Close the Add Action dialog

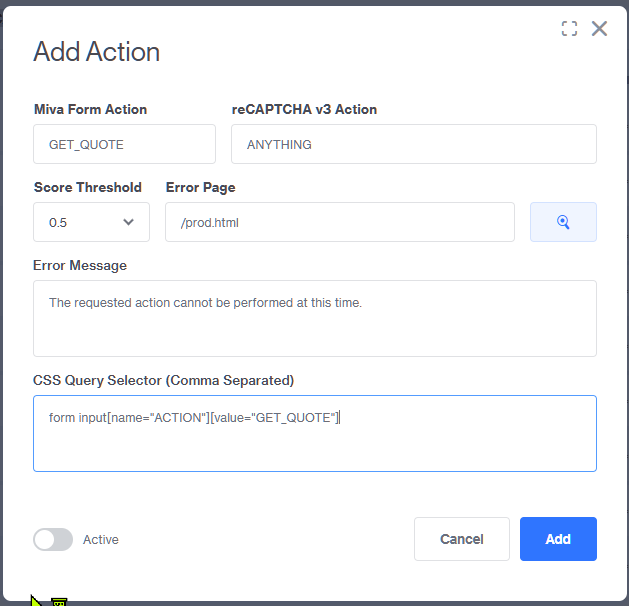pyautogui.click(x=599, y=29)
